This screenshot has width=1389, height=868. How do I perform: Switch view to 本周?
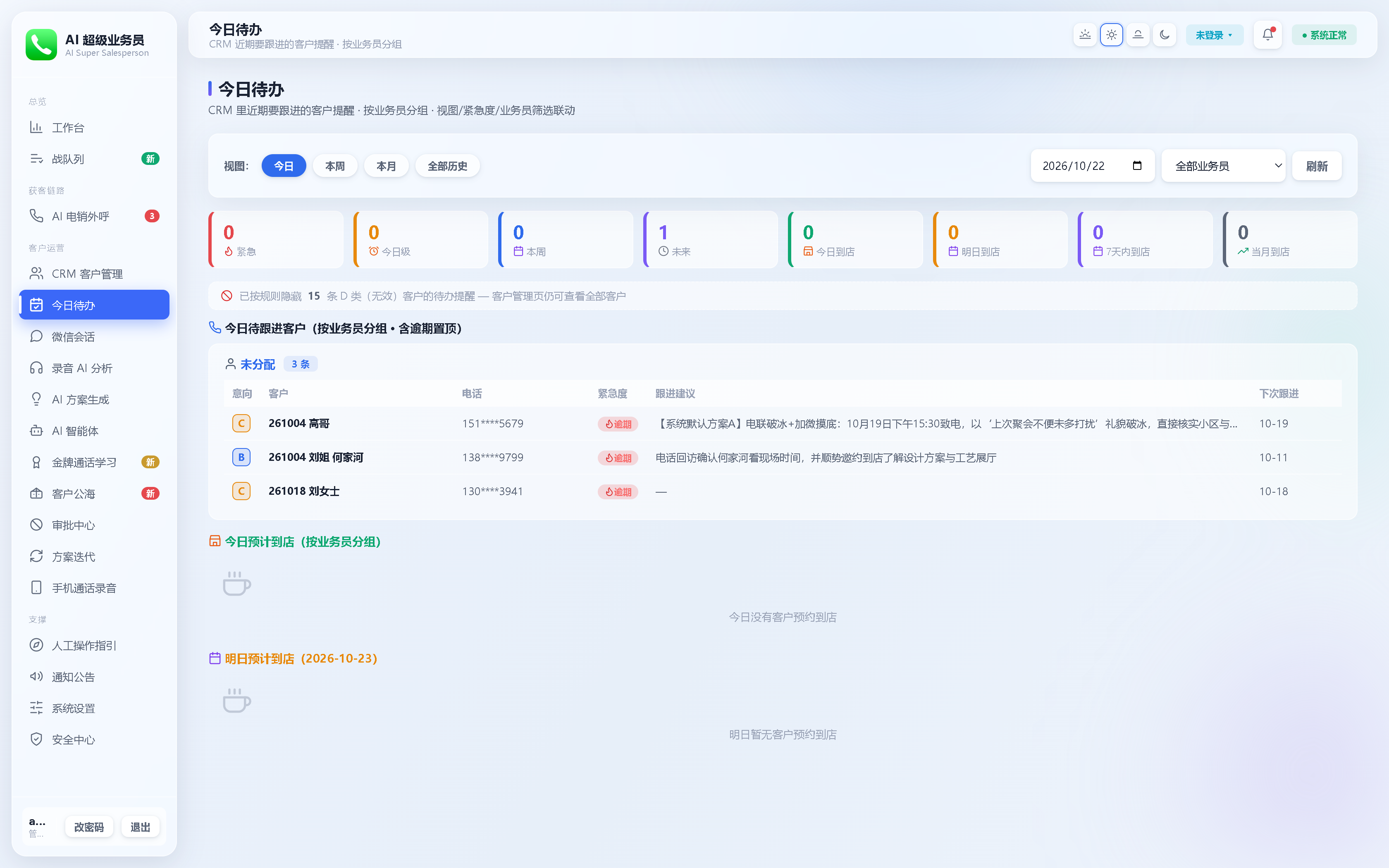point(335,166)
